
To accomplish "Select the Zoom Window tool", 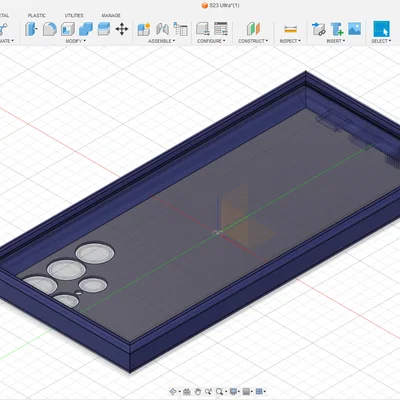I will 208,391.
